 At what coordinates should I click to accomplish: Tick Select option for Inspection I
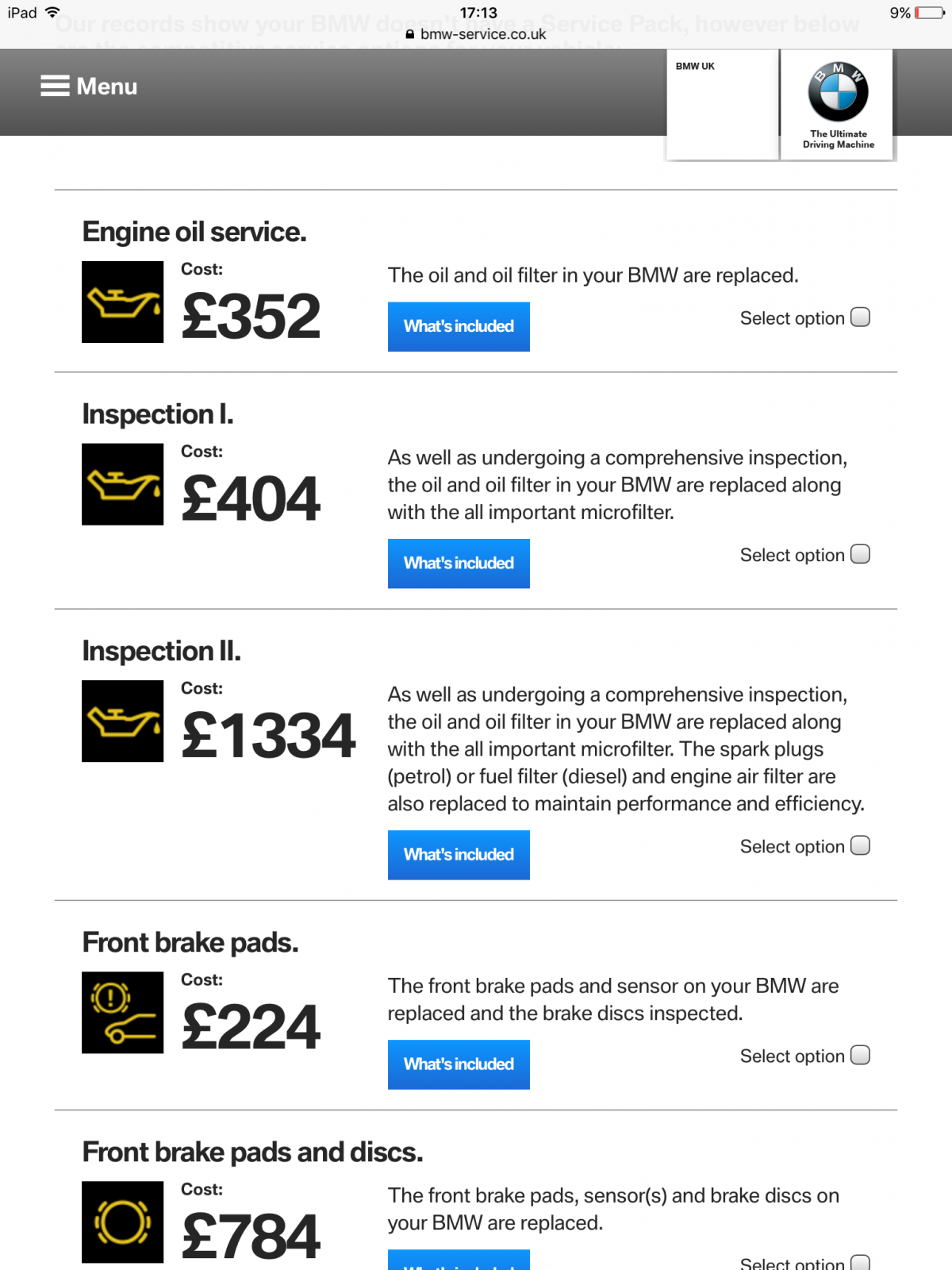tap(860, 554)
